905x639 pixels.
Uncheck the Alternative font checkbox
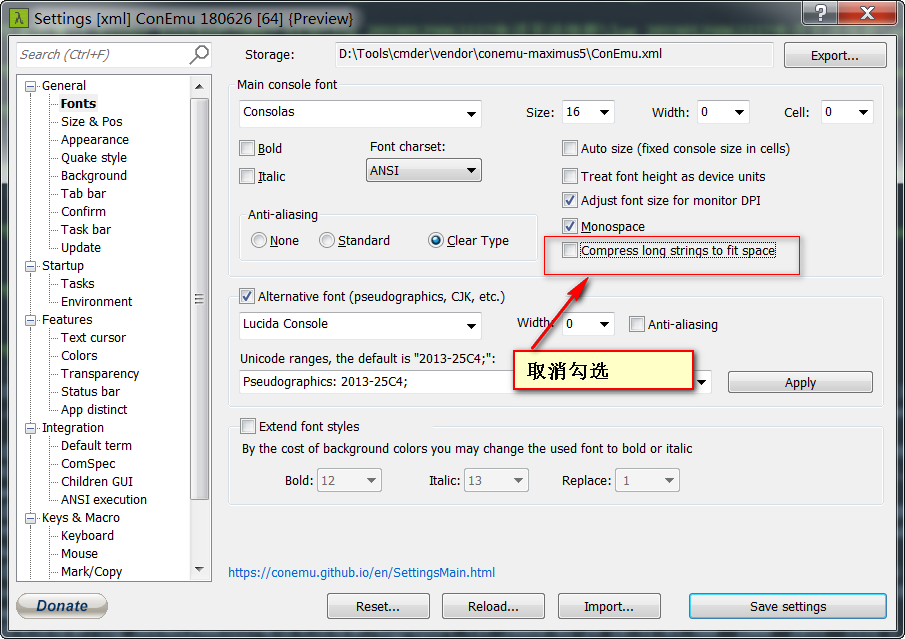[x=247, y=296]
